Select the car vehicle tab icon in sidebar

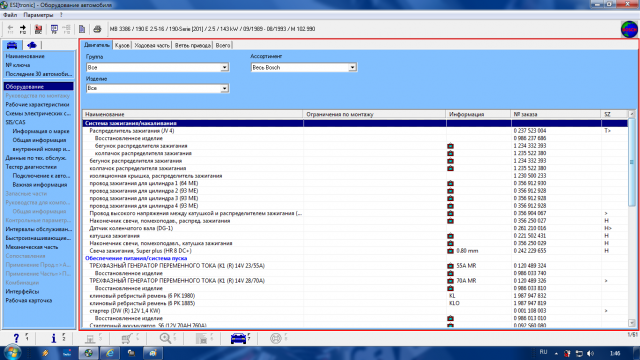[x=12, y=45]
